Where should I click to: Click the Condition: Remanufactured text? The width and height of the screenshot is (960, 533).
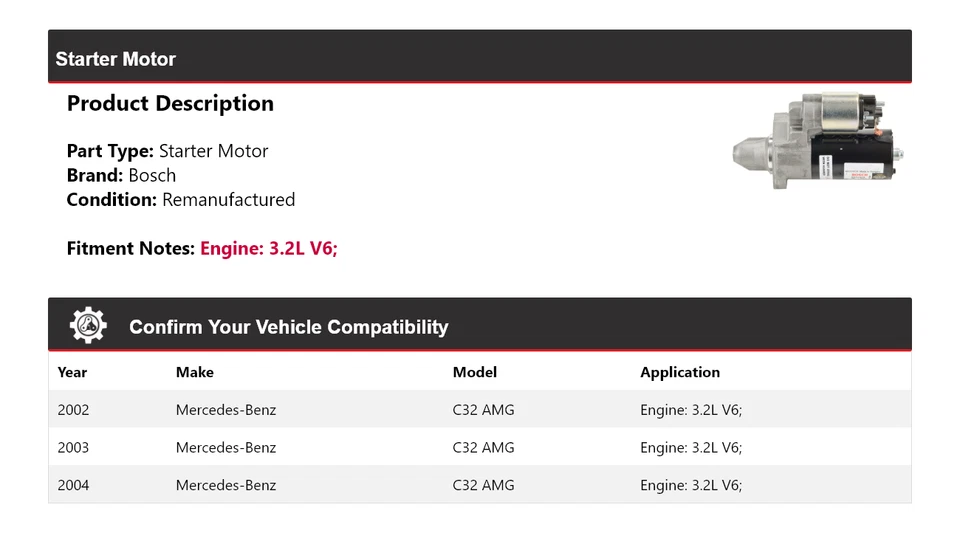pyautogui.click(x=180, y=199)
